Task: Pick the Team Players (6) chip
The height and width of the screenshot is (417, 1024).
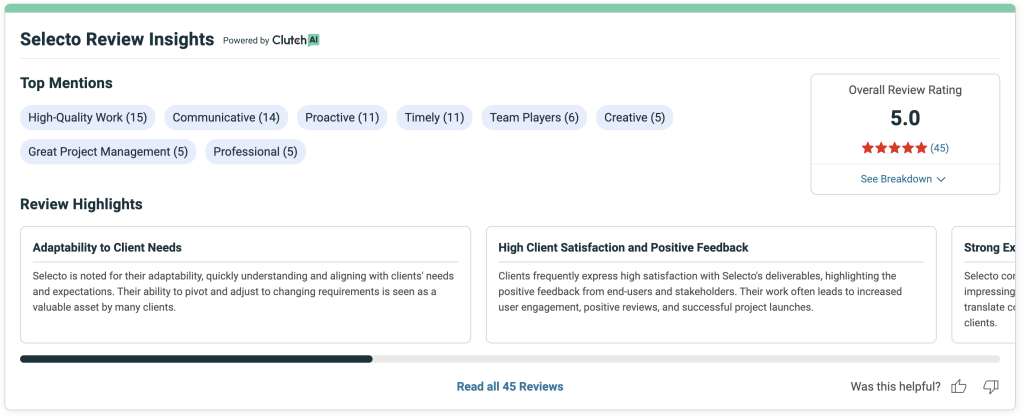Action: (534, 118)
